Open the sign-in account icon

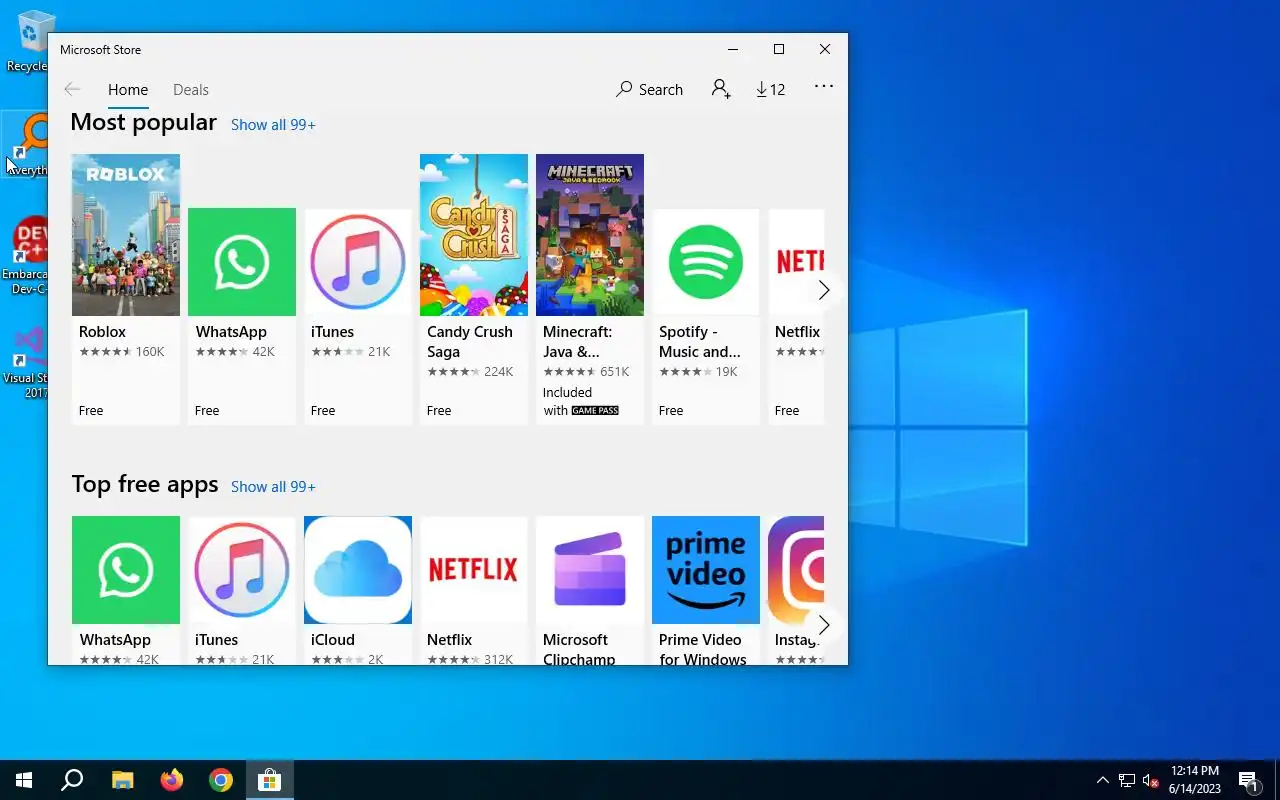click(x=721, y=89)
